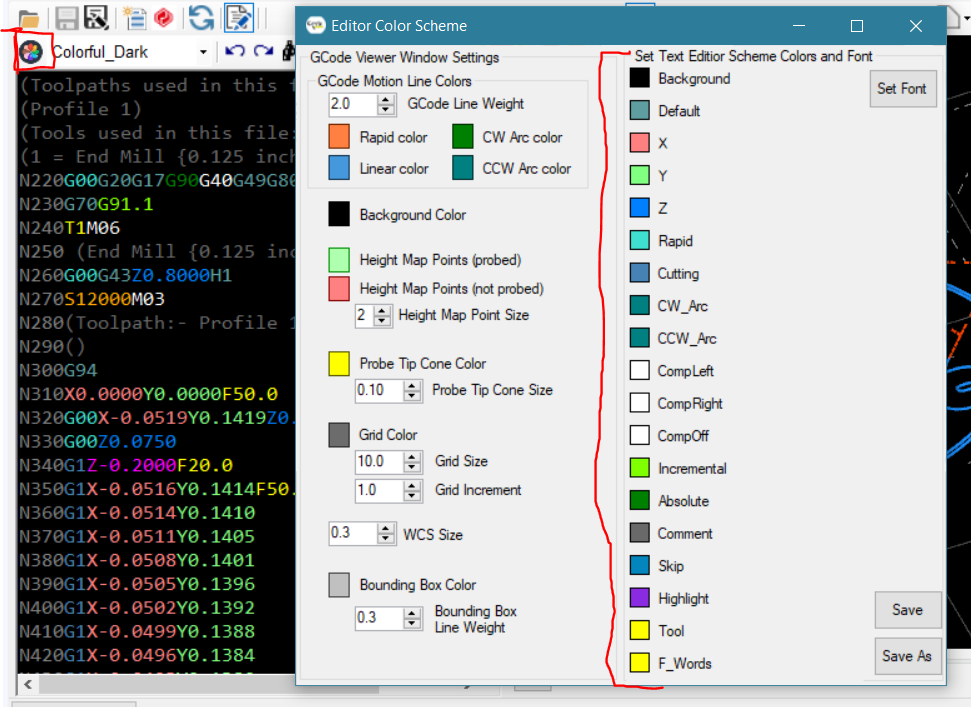
Task: Pick the blue Linear color swatch
Action: 339,168
